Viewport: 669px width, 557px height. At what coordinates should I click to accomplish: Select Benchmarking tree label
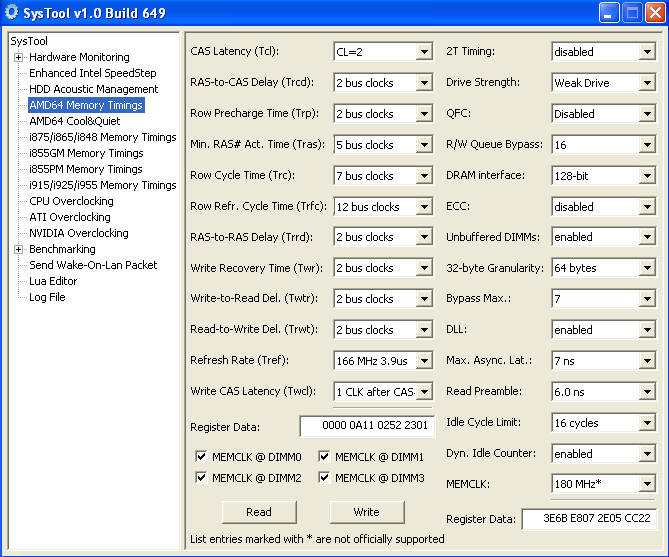pos(62,249)
